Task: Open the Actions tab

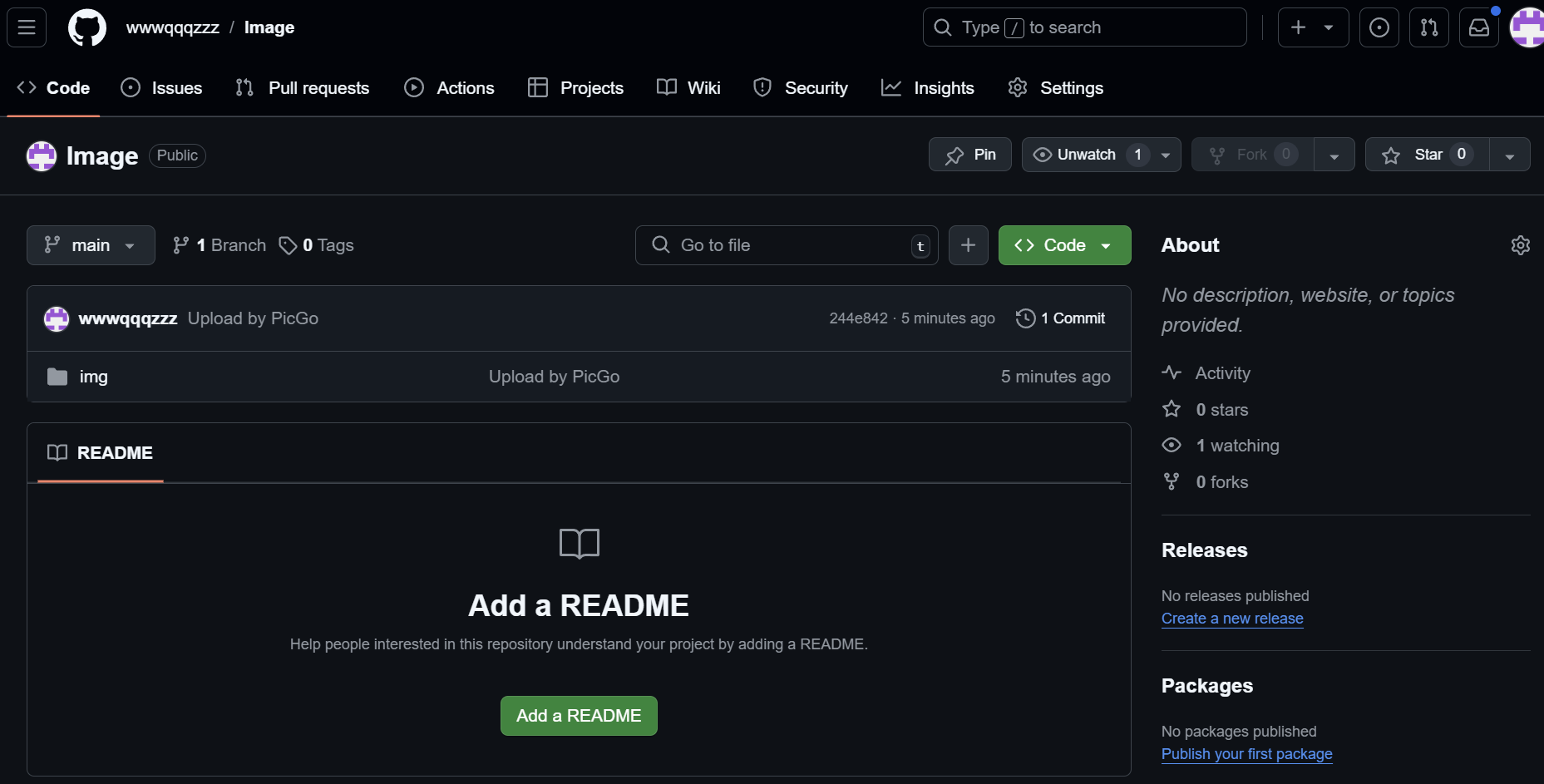Action: [449, 88]
